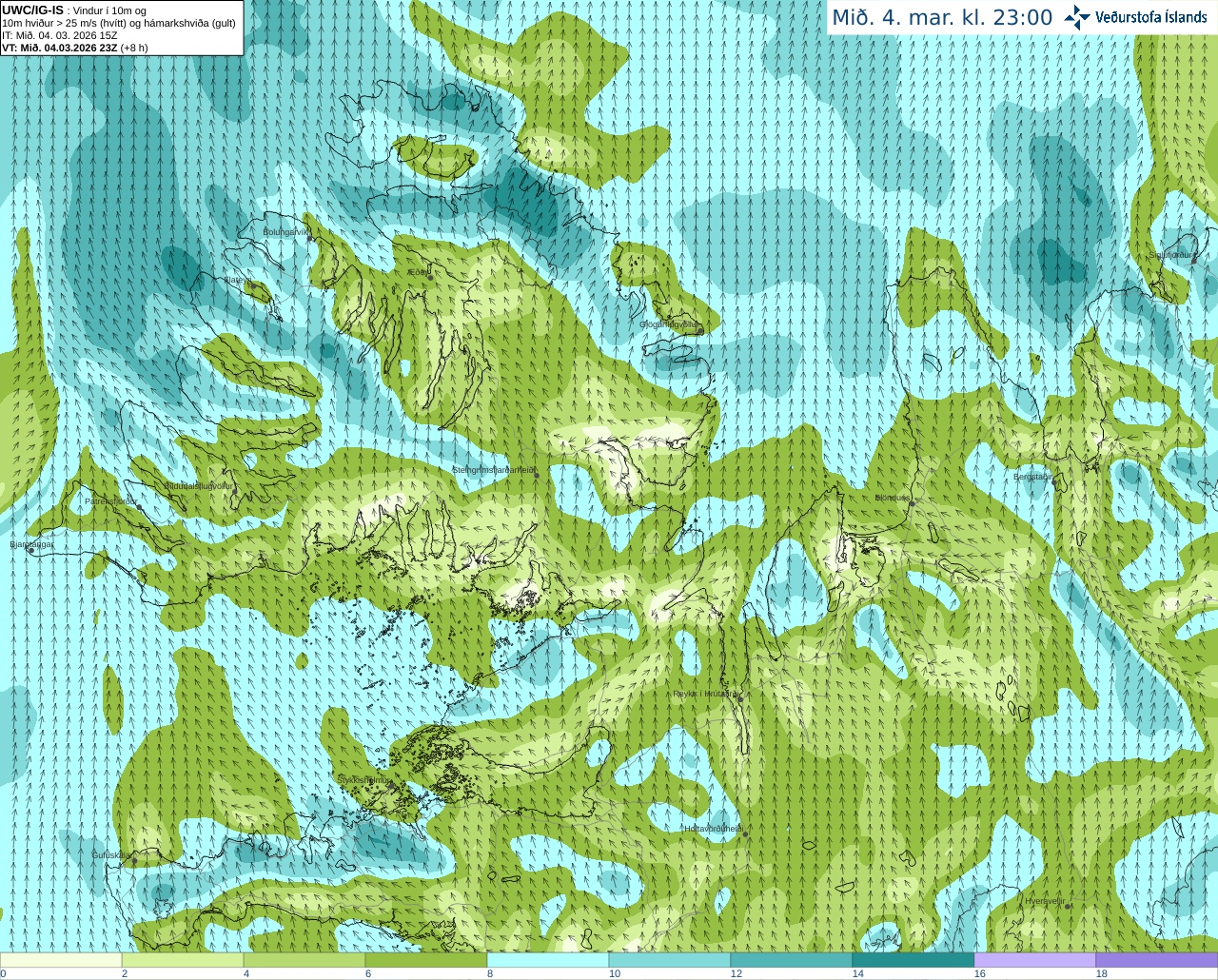Click the Flateyri station label
Viewport: 1218px width, 980px height.
[238, 280]
